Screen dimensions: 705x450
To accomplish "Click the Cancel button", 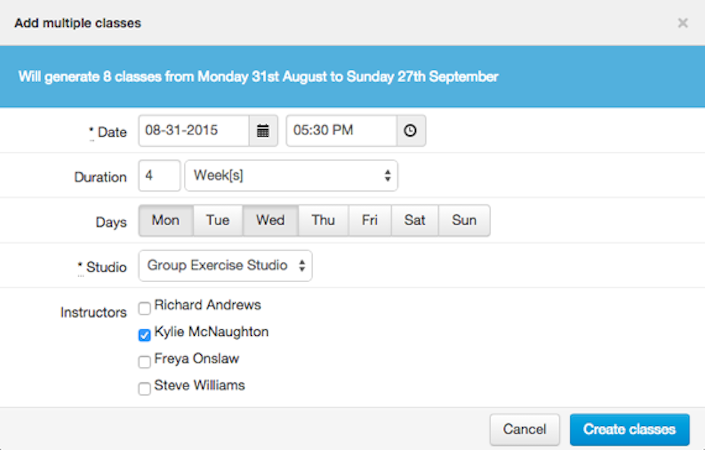I will [524, 430].
